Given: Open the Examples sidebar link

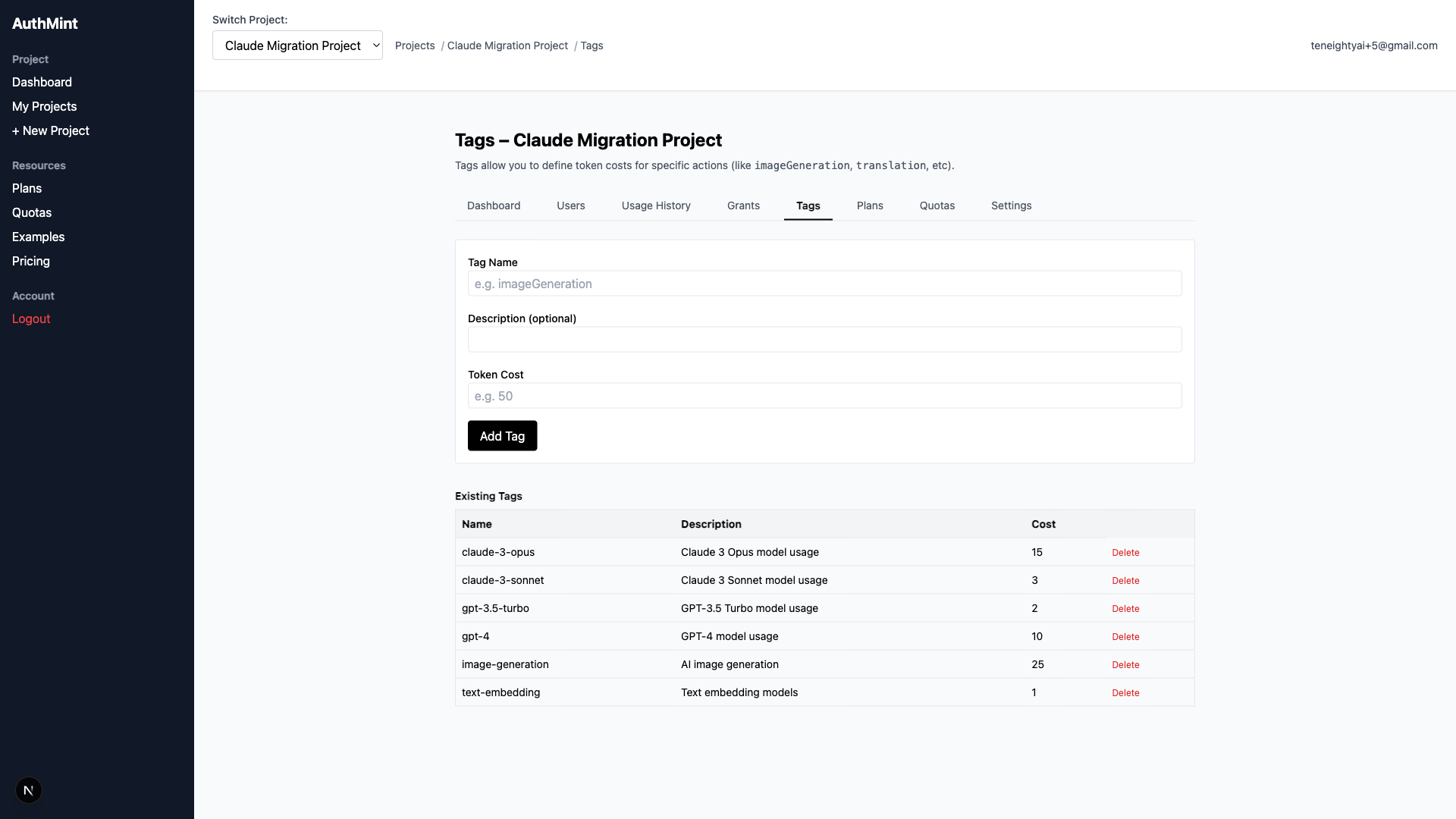Looking at the screenshot, I should [38, 237].
